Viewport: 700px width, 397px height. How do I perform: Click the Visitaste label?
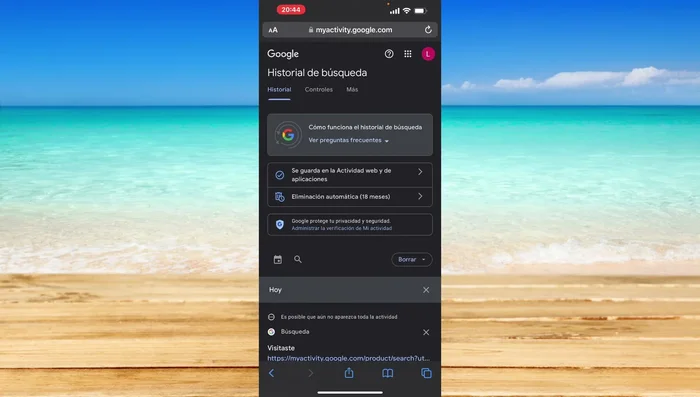pyautogui.click(x=281, y=348)
